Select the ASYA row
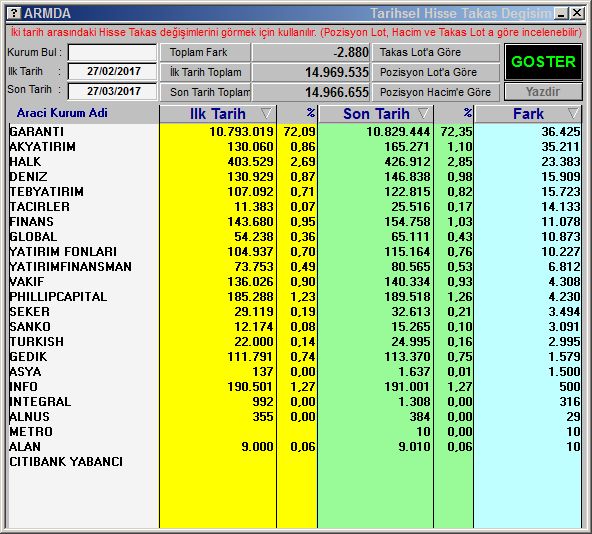592x534 pixels. pyautogui.click(x=294, y=372)
